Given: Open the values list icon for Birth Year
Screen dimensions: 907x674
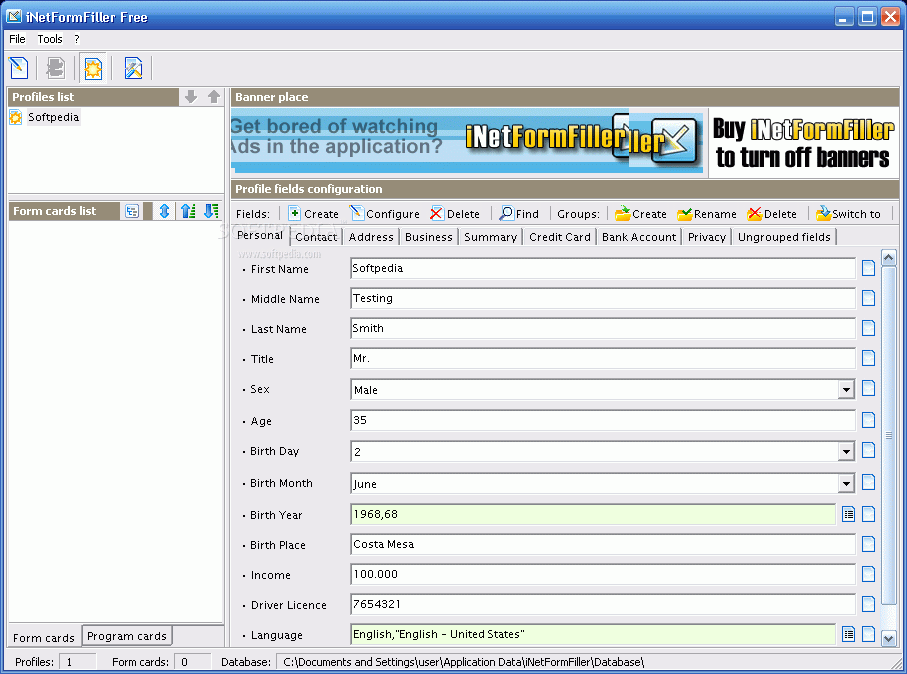Looking at the screenshot, I should [848, 514].
